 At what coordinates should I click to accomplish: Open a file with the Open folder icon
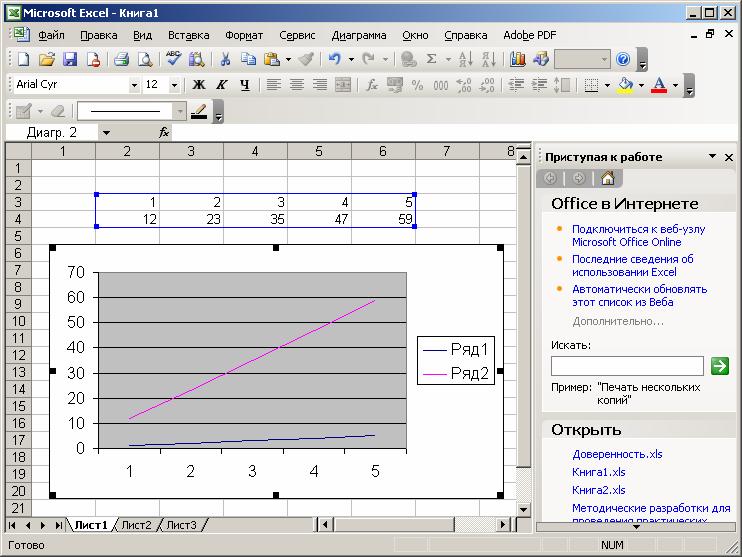click(x=46, y=59)
